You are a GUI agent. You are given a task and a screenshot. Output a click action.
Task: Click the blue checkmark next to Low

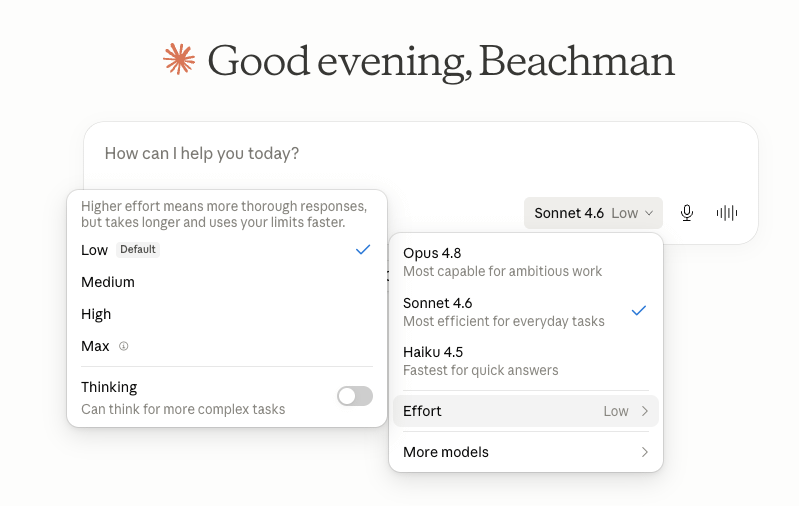[363, 250]
